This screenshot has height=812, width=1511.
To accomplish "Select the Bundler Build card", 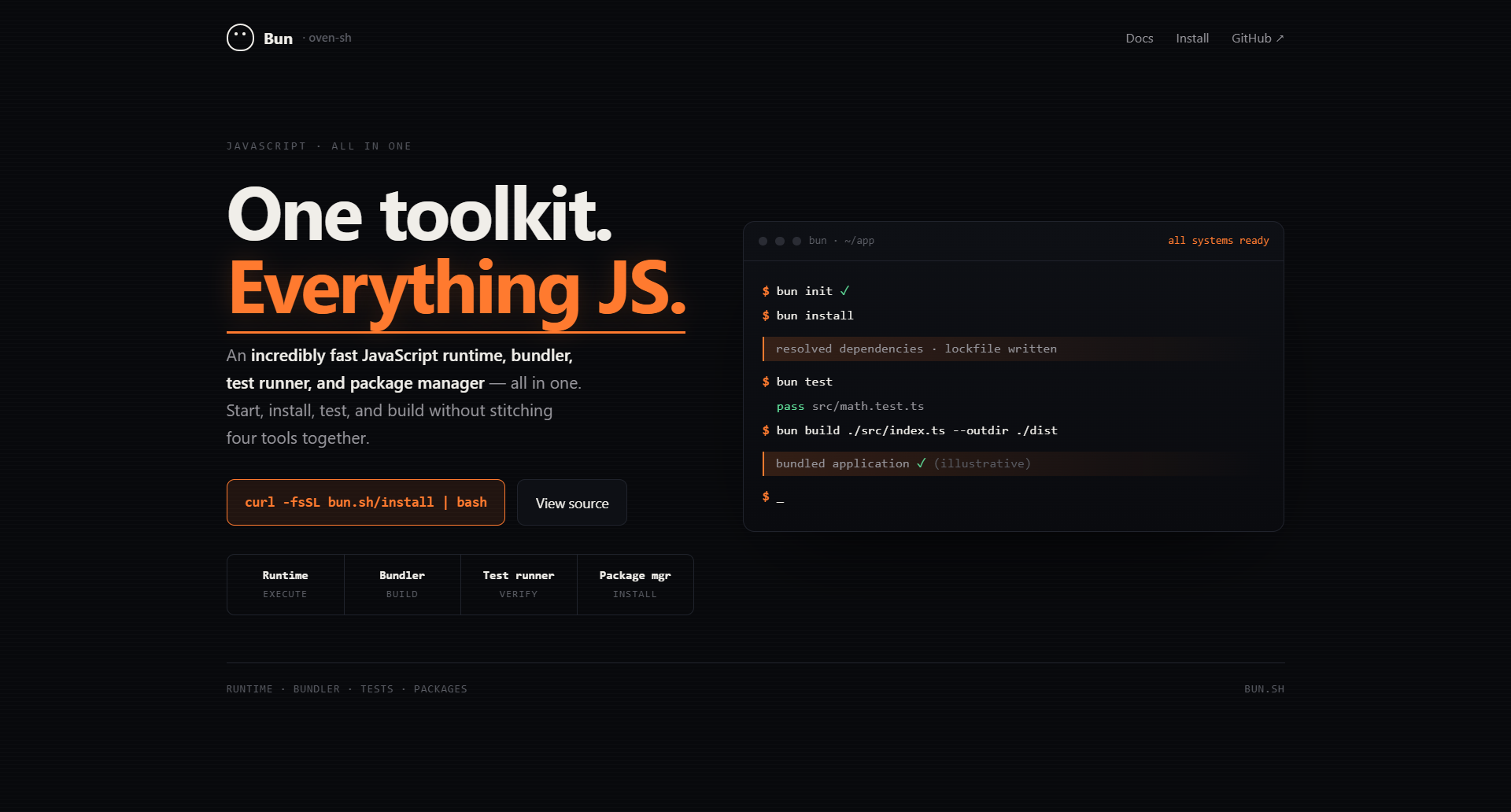I will pos(402,585).
